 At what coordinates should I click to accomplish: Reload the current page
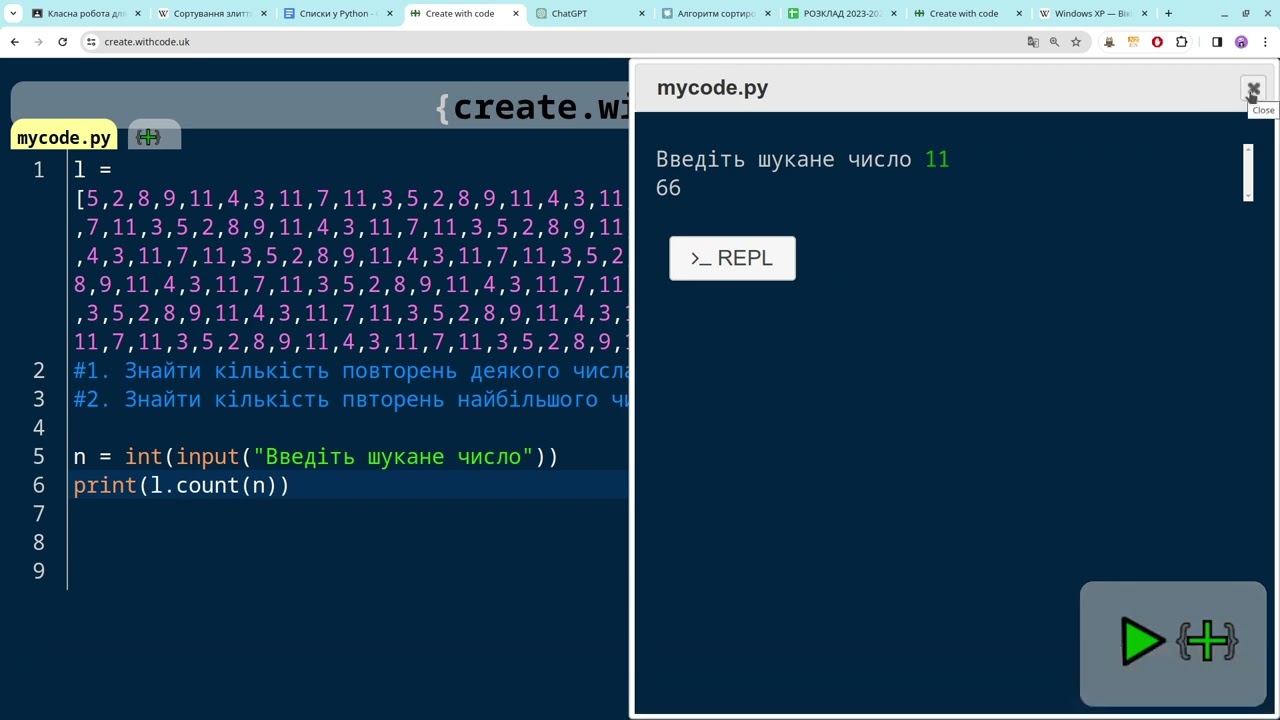(62, 42)
